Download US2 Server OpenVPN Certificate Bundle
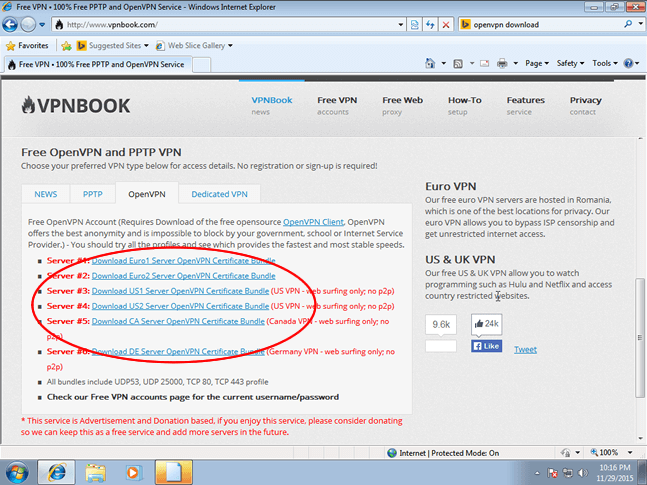 click(180, 306)
